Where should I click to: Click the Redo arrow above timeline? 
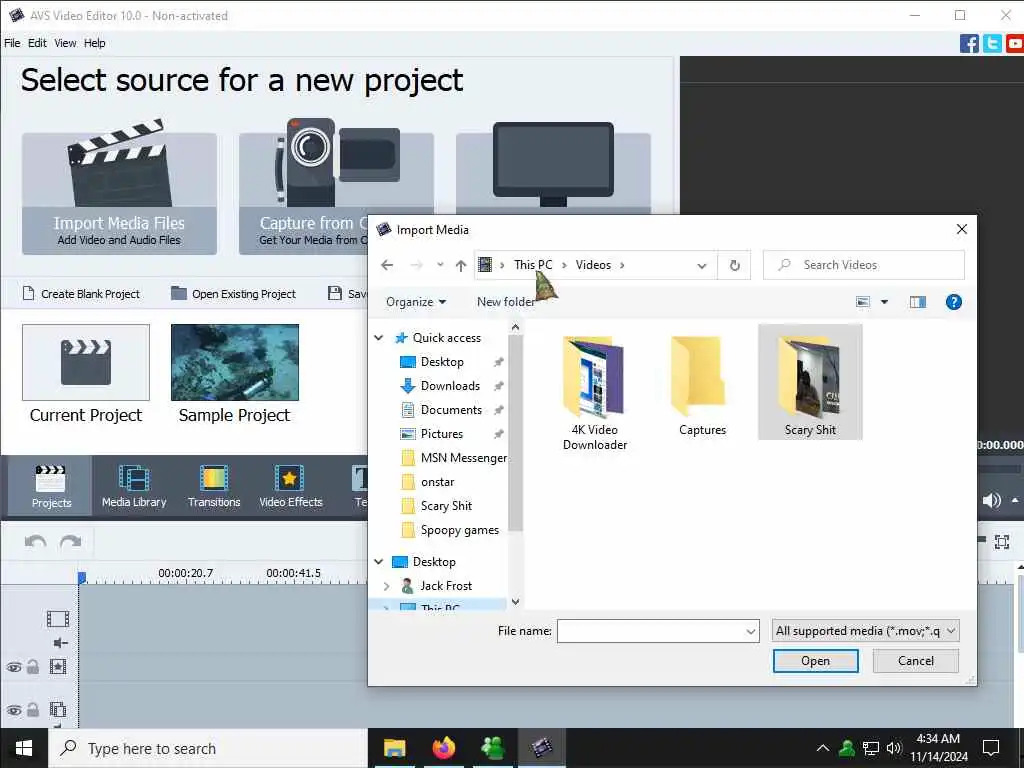point(71,542)
